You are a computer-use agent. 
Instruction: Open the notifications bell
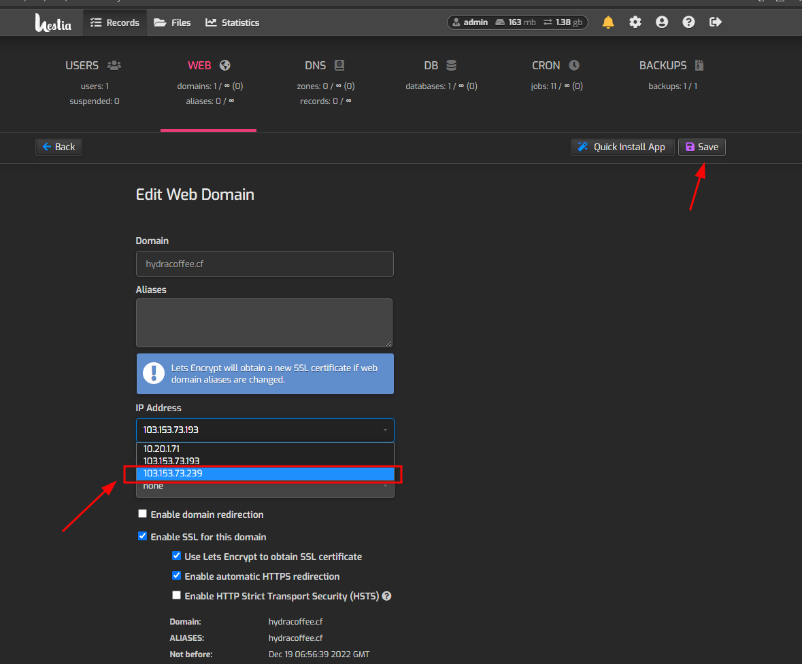tap(608, 22)
